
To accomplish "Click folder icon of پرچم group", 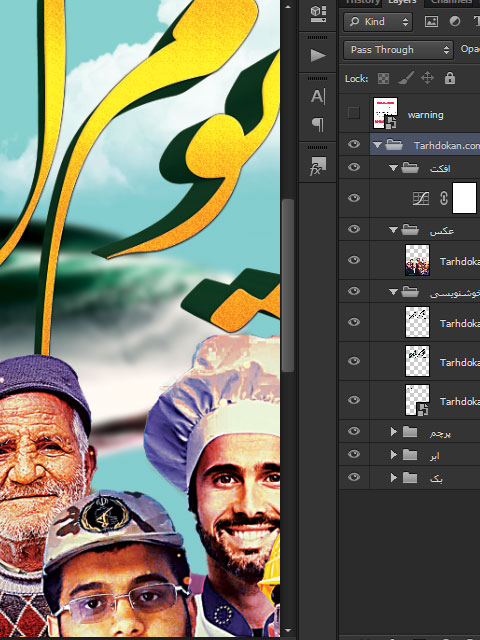I will tap(410, 431).
